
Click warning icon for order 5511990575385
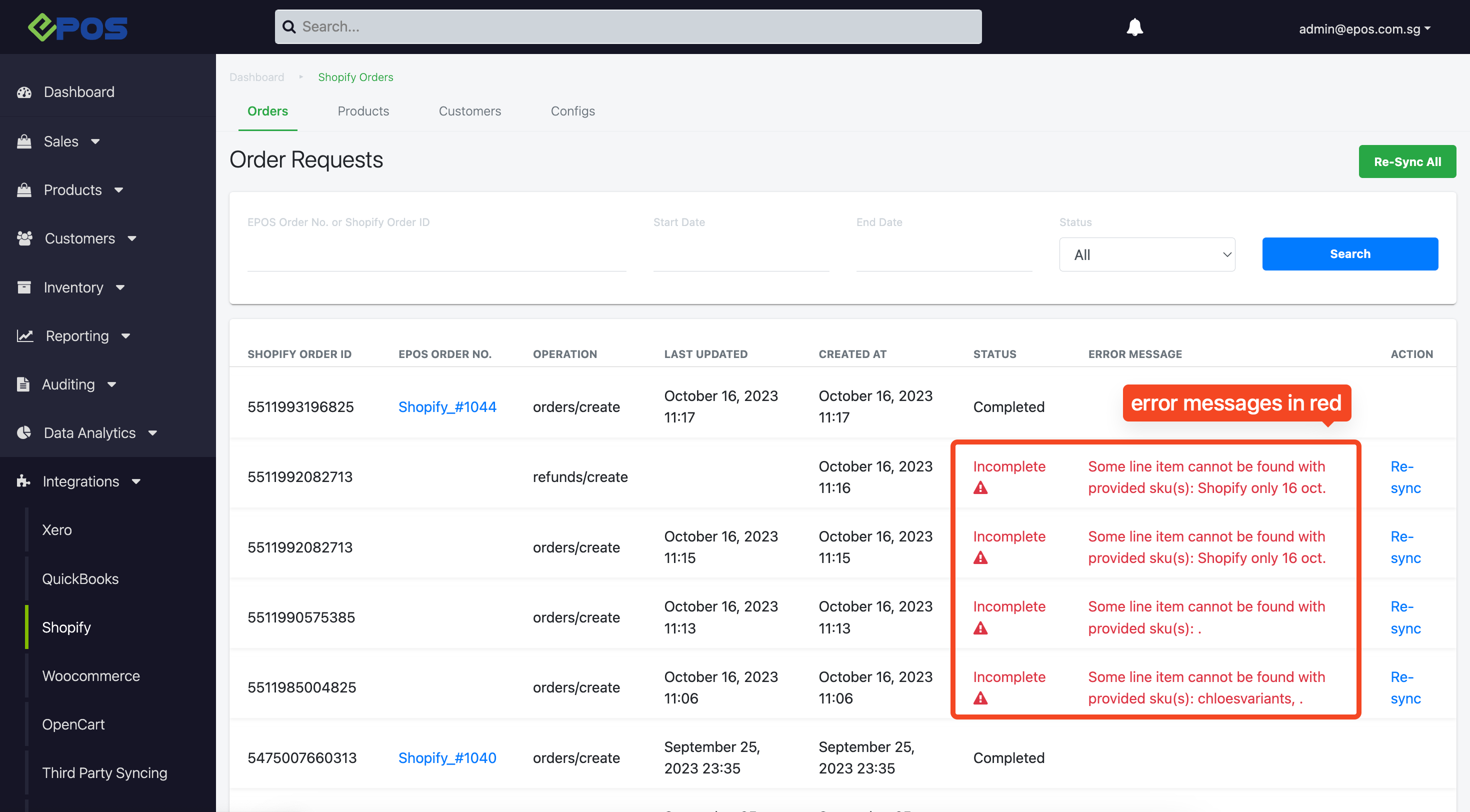(980, 627)
